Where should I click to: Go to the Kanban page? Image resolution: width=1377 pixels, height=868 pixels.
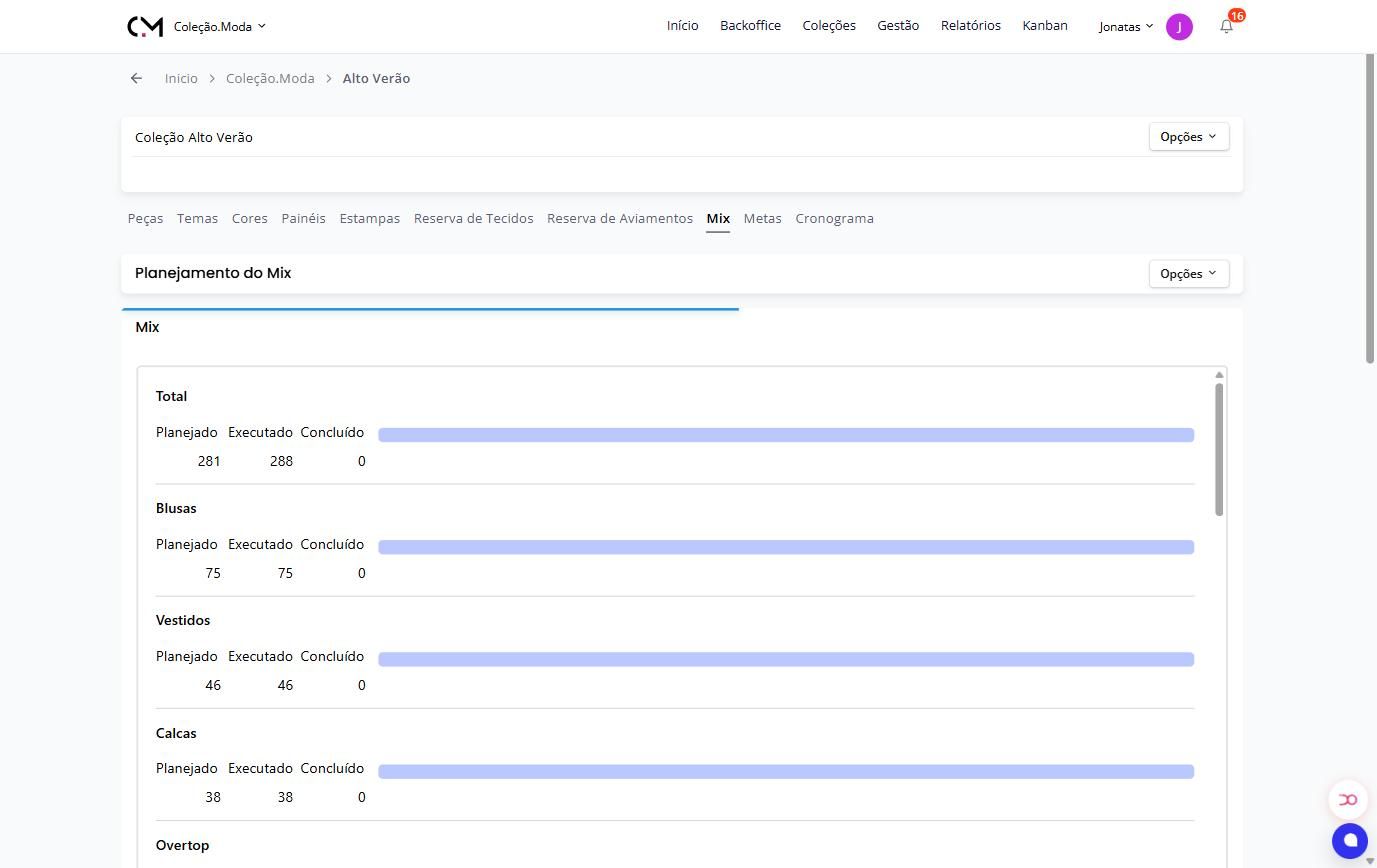(x=1045, y=26)
